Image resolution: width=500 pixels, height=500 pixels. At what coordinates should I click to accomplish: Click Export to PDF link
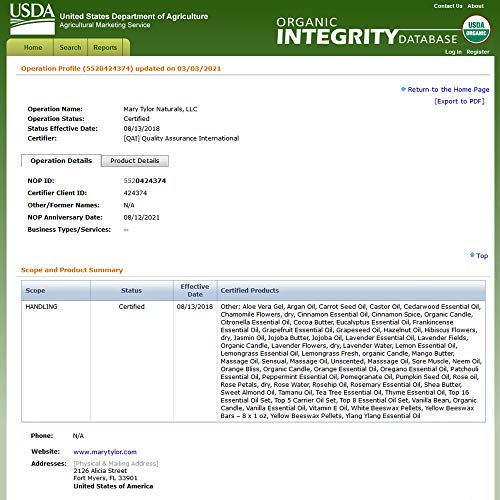click(459, 101)
